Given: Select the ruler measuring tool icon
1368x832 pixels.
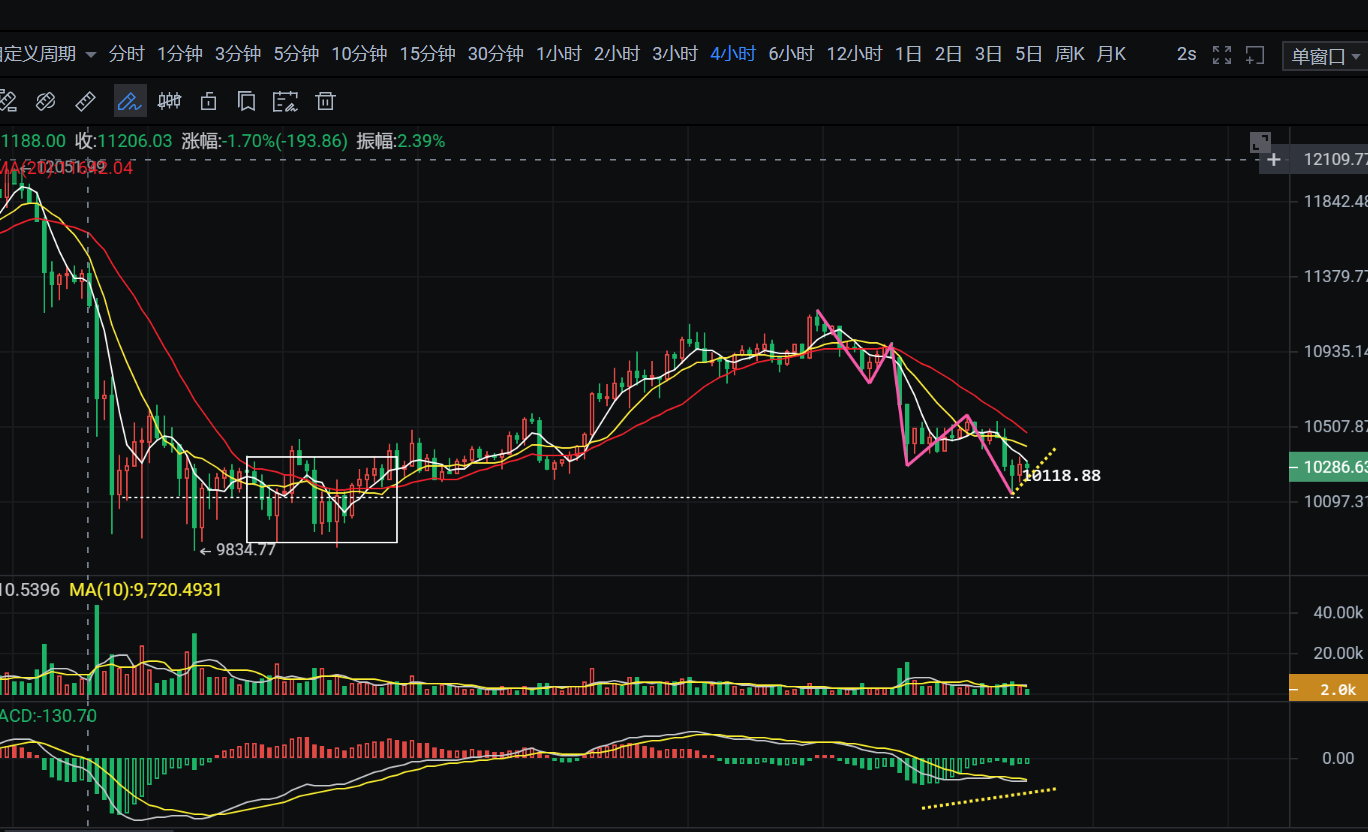Looking at the screenshot, I should [x=85, y=101].
